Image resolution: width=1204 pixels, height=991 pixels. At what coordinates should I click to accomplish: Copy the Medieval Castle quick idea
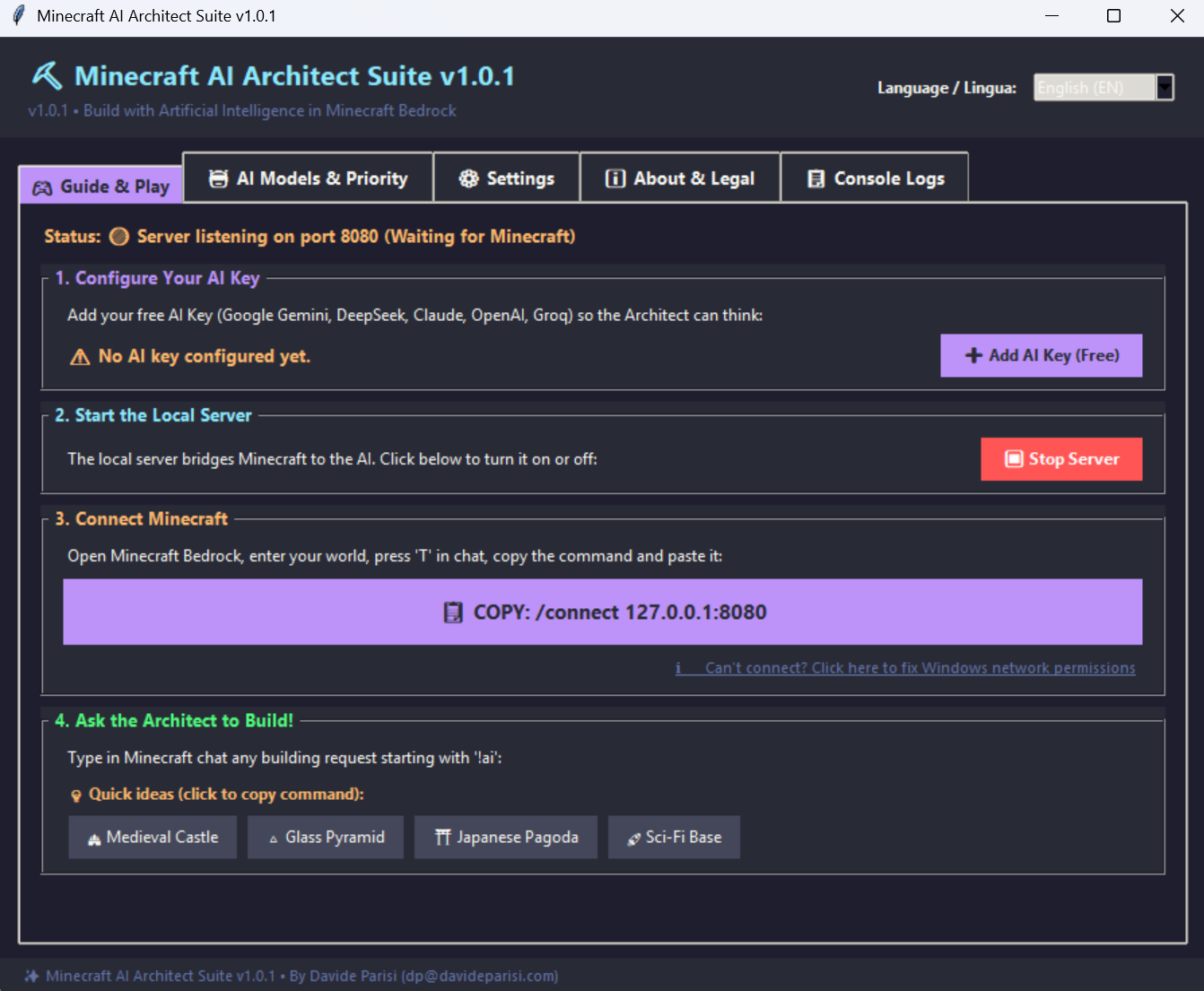[x=153, y=838]
